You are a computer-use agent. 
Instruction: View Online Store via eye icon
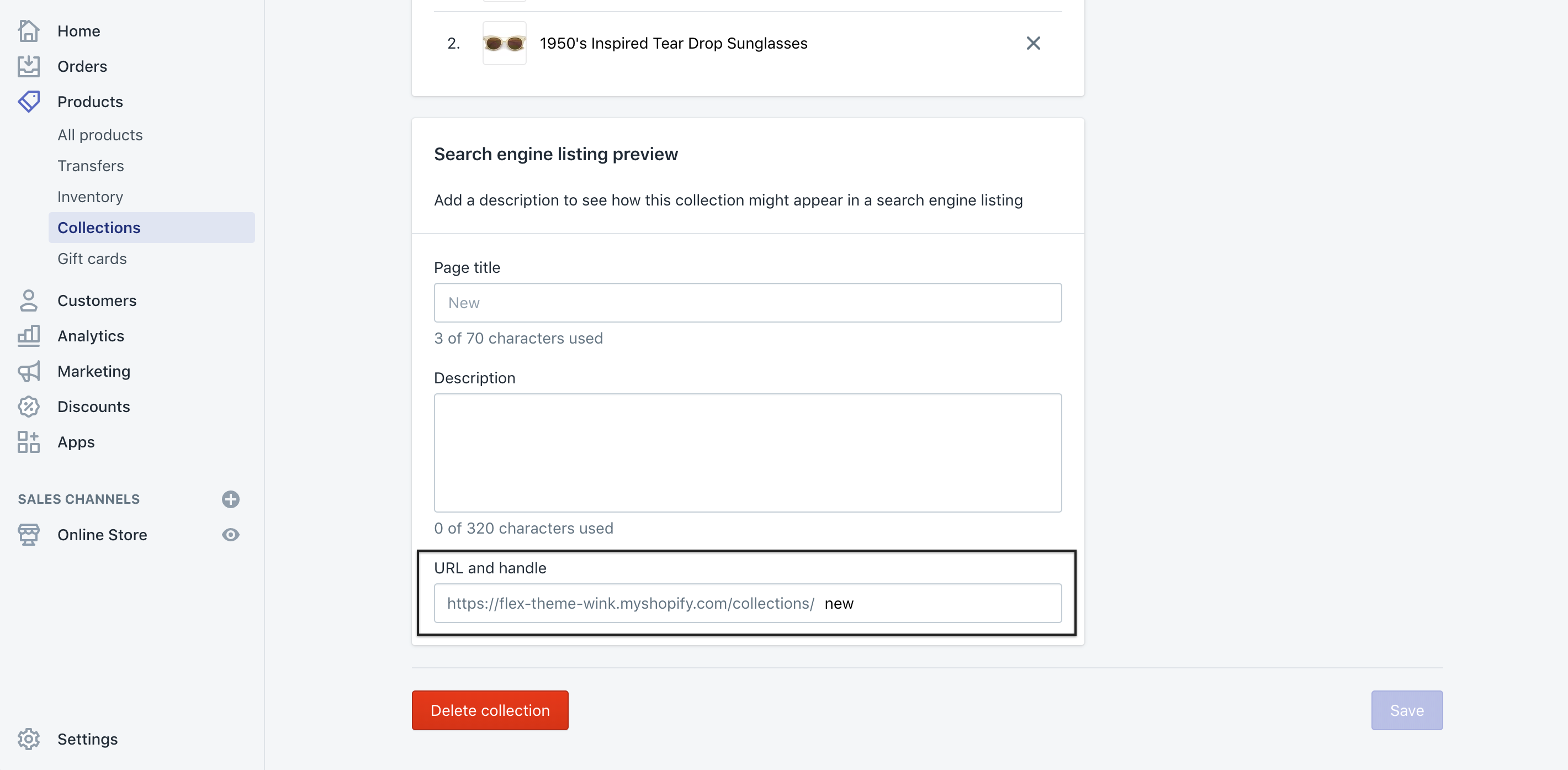tap(231, 535)
